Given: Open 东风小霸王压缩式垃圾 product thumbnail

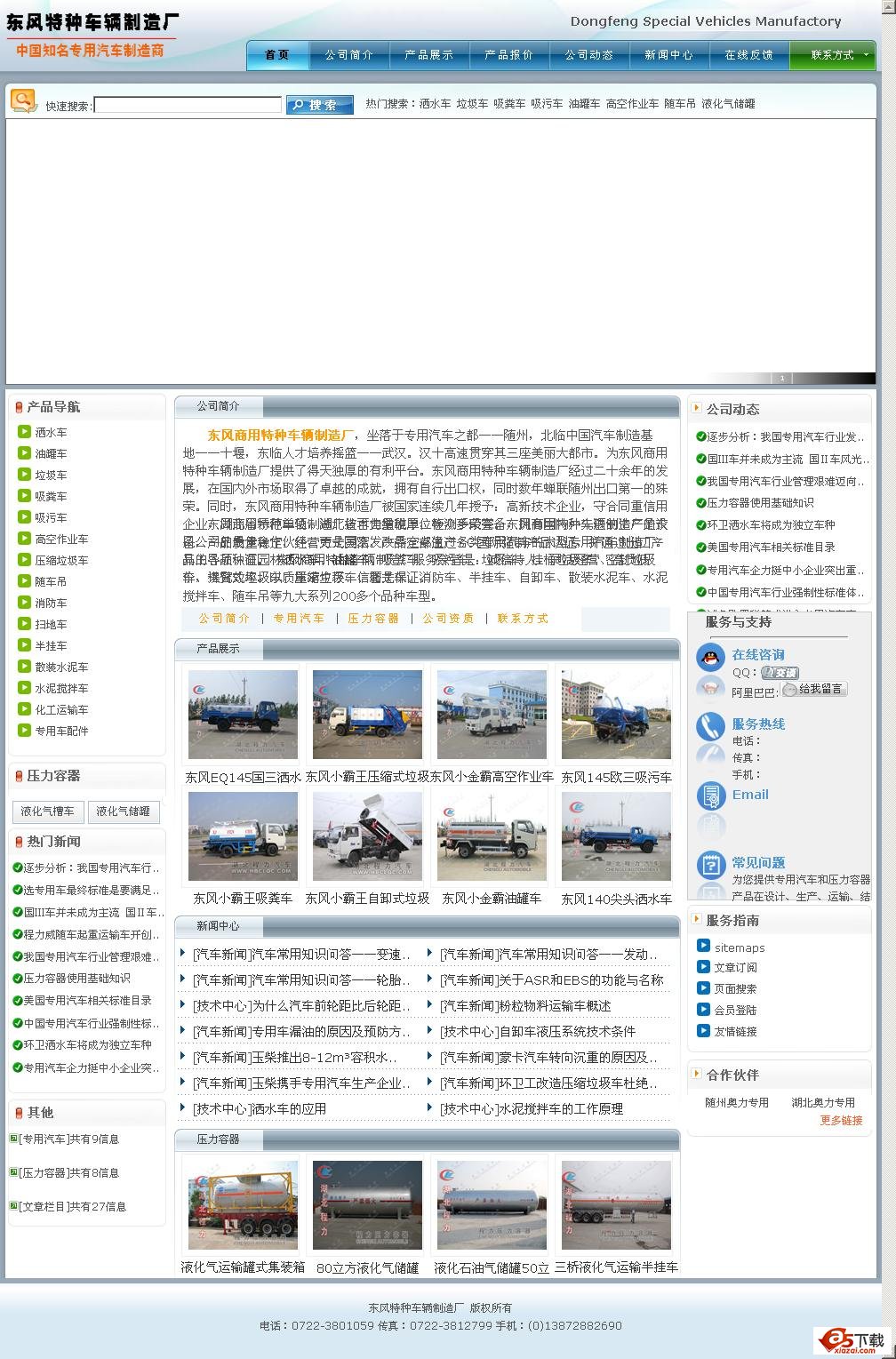Looking at the screenshot, I should [x=367, y=715].
